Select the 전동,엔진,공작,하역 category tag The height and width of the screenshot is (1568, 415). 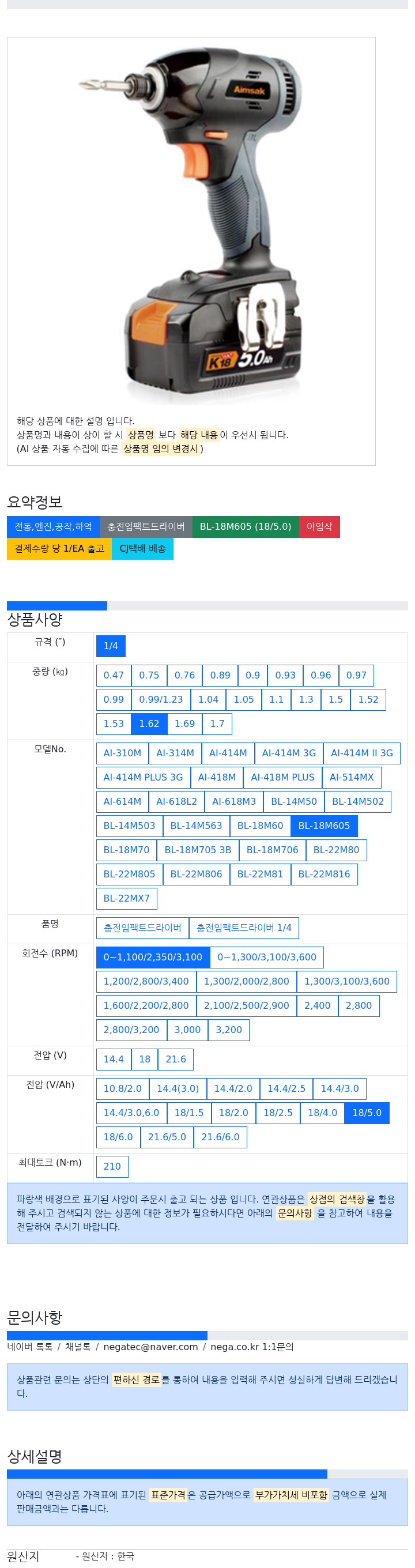tap(53, 526)
